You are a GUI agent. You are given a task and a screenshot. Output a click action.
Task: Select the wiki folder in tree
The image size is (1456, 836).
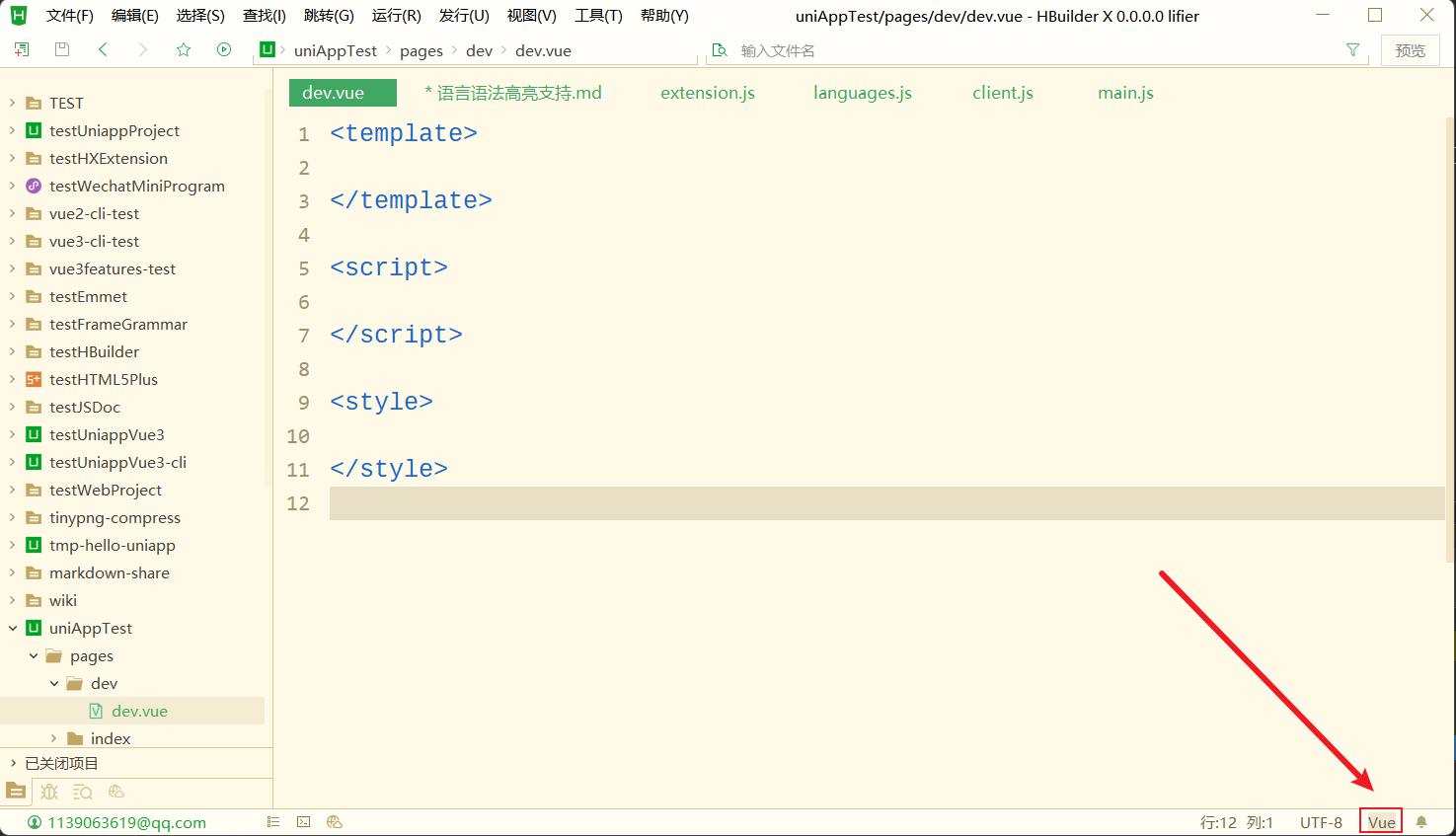[63, 600]
